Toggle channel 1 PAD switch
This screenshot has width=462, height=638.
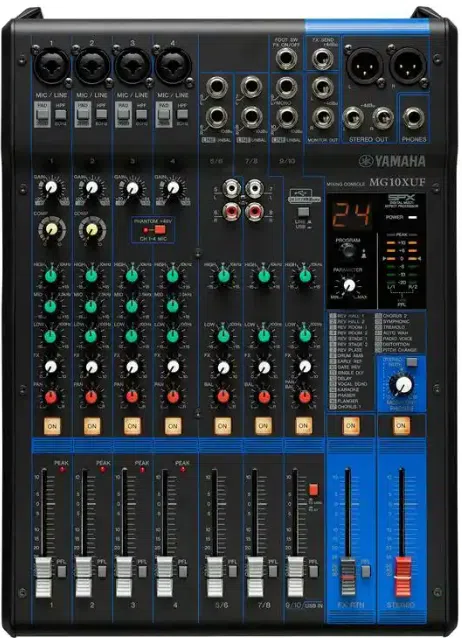pos(42,114)
